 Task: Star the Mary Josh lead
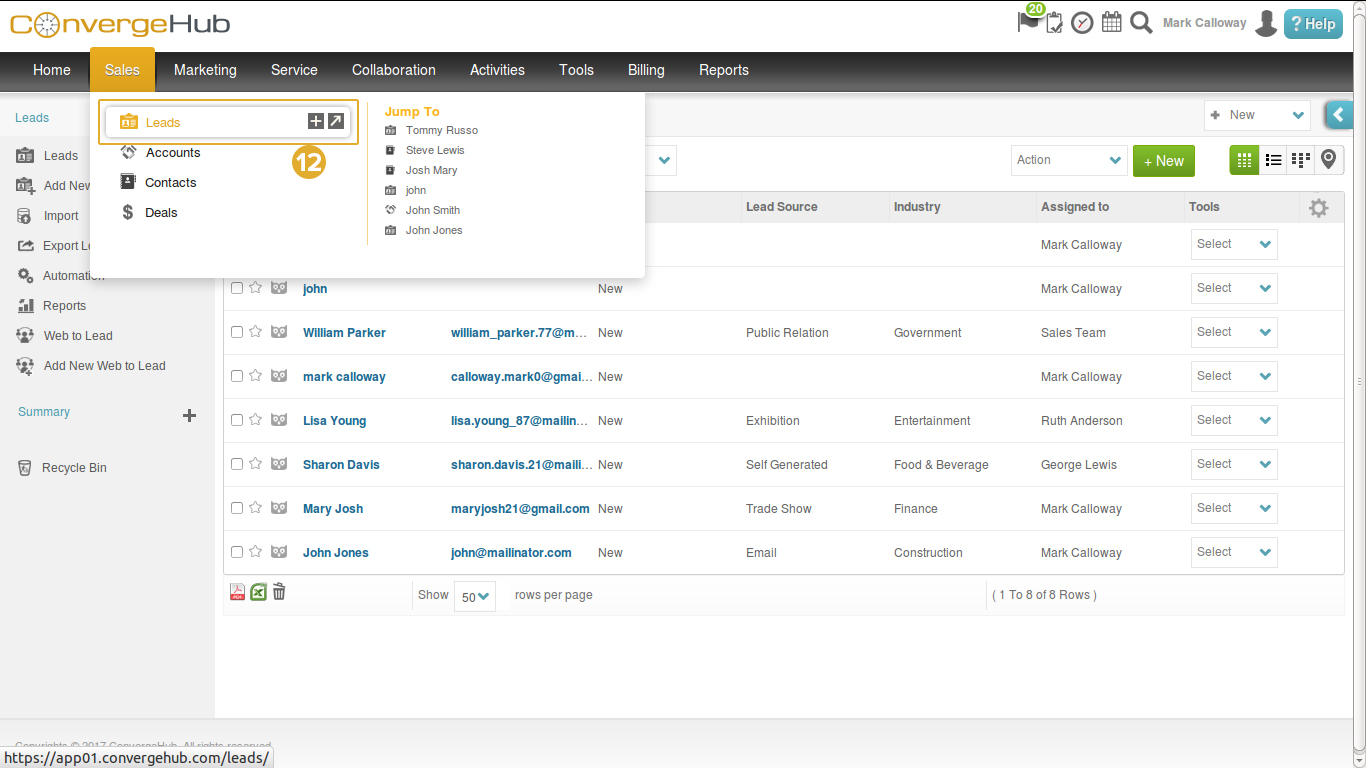pos(255,508)
